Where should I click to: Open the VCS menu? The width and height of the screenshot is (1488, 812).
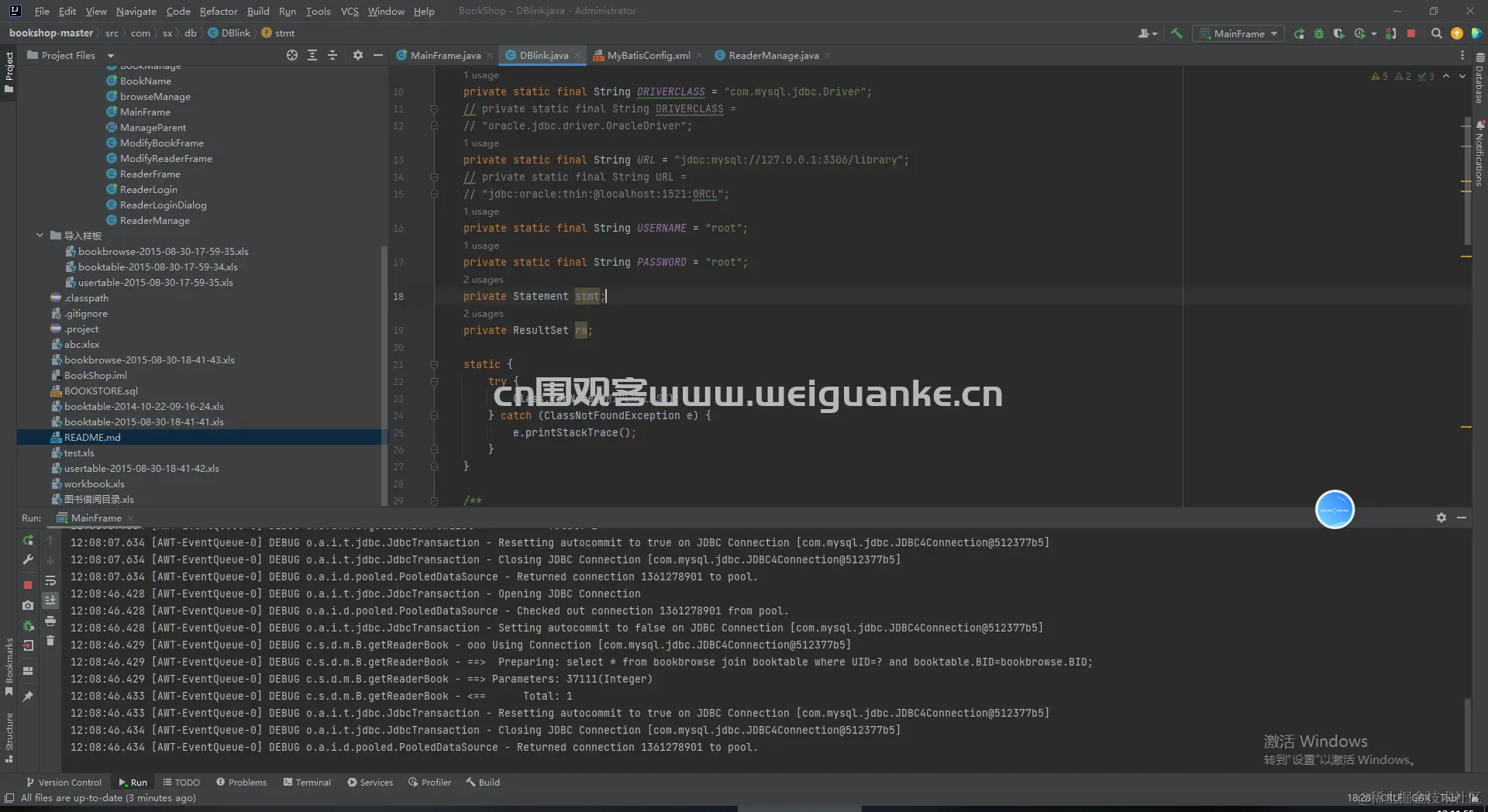click(350, 11)
